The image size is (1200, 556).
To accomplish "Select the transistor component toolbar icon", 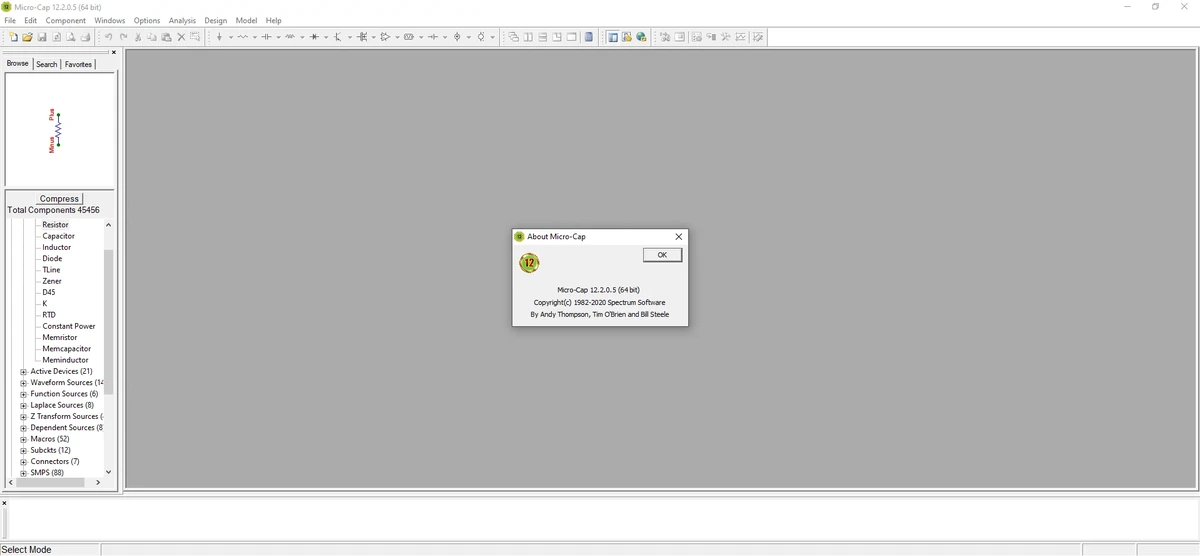I will tap(337, 37).
